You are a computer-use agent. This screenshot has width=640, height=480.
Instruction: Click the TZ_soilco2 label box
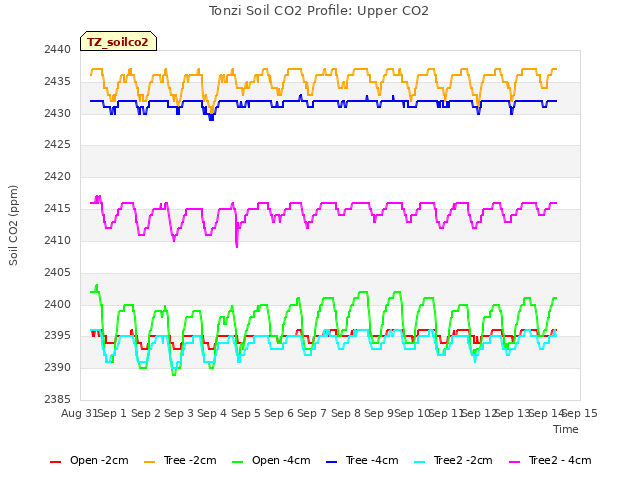[x=118, y=42]
